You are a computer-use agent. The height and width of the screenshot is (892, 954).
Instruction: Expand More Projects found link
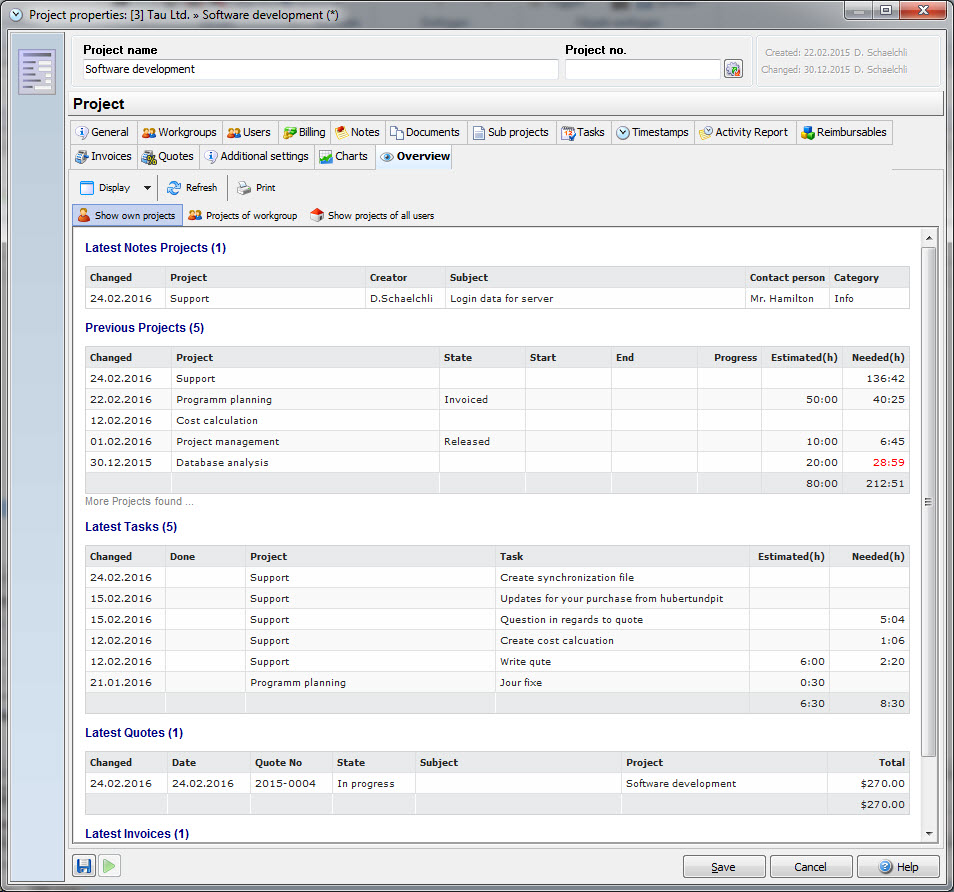tap(139, 502)
